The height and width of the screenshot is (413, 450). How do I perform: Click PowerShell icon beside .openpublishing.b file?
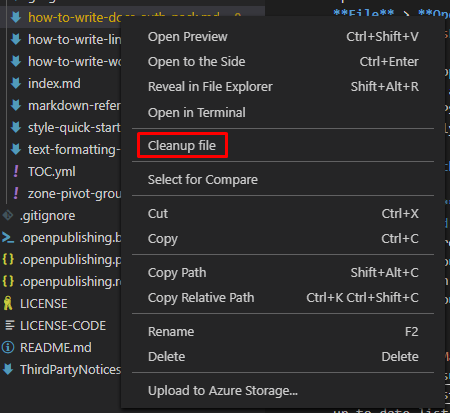[8, 237]
